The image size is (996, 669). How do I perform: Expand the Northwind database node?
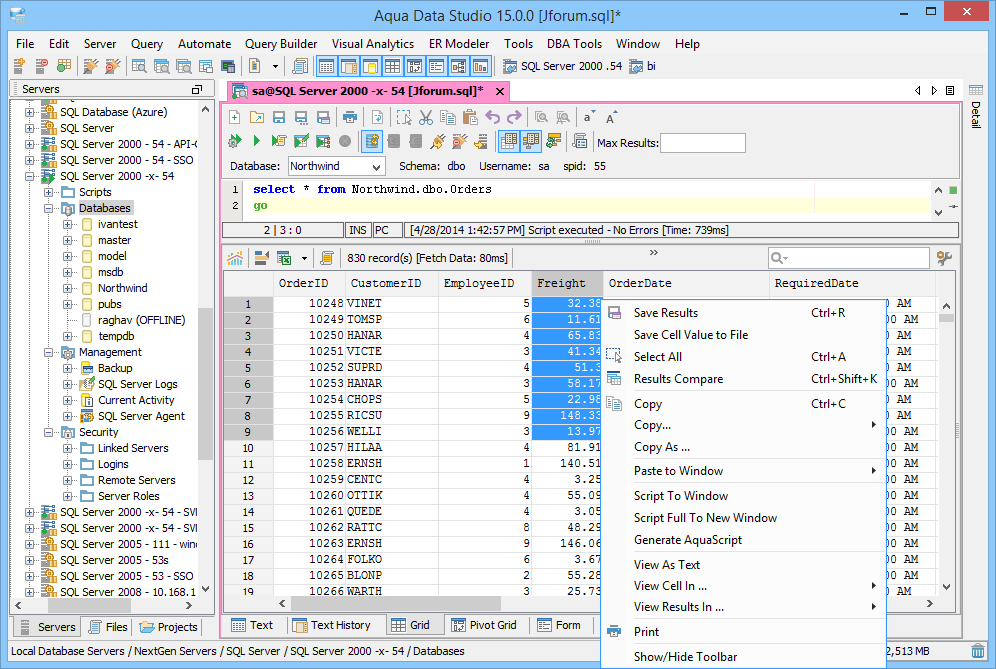(67, 288)
